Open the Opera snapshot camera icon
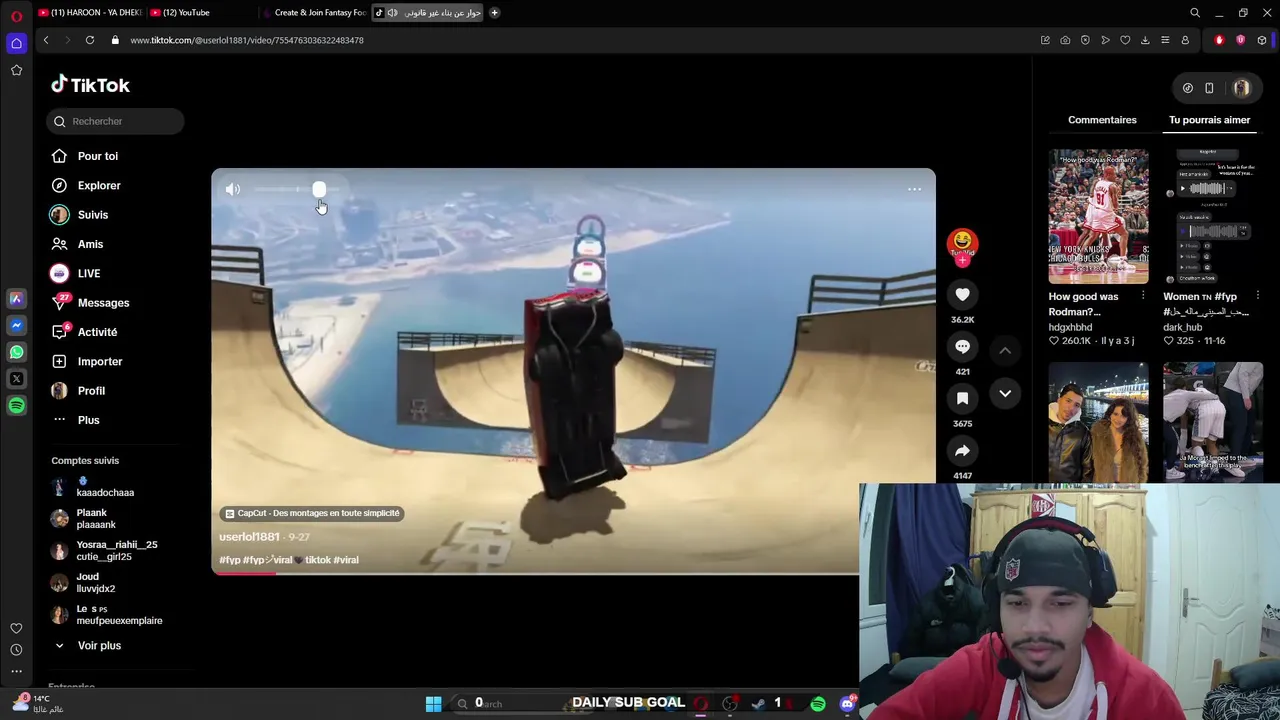This screenshot has width=1280, height=720. point(1065,40)
